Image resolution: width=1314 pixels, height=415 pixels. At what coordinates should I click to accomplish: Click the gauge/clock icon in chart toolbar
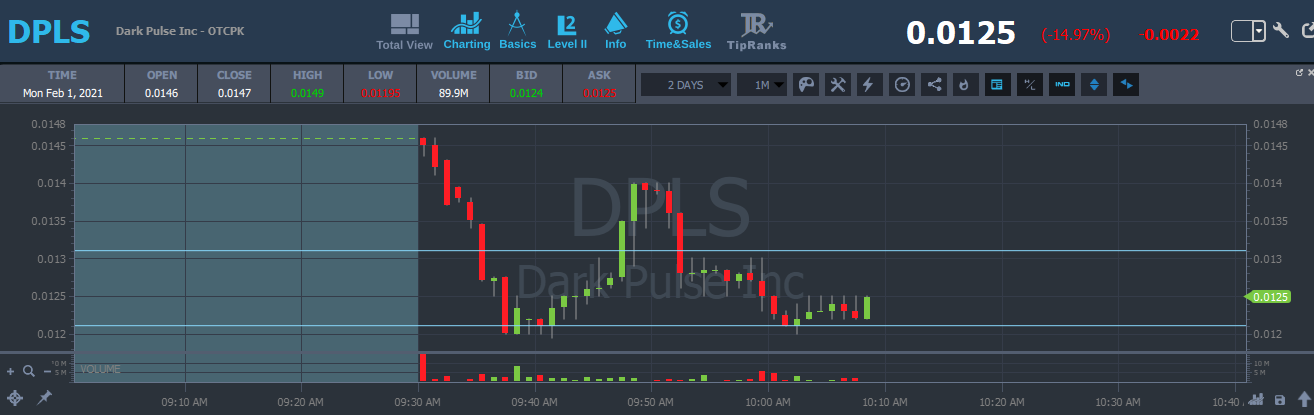[902, 85]
